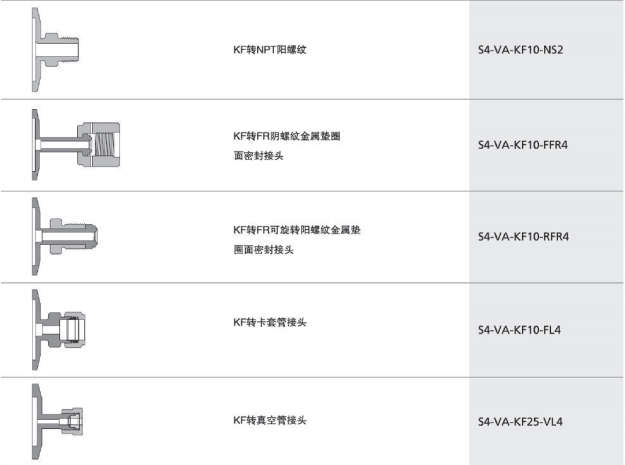Select the FR female thread fitting drawing
Screen dimensions: 625x465
[x=76, y=145]
